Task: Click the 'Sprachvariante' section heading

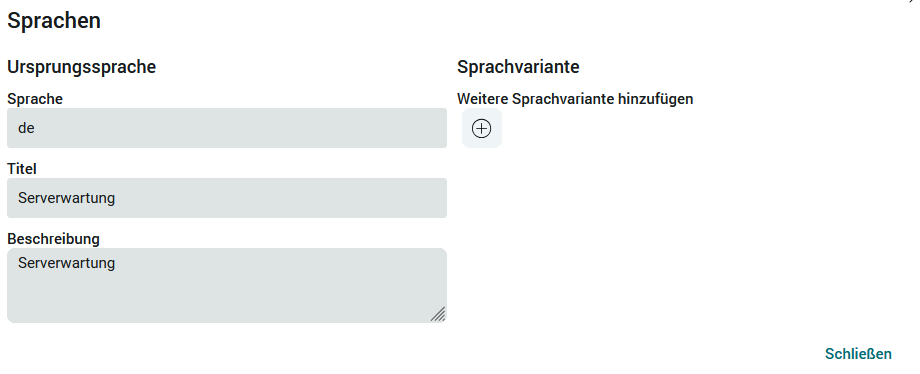Action: click(518, 67)
